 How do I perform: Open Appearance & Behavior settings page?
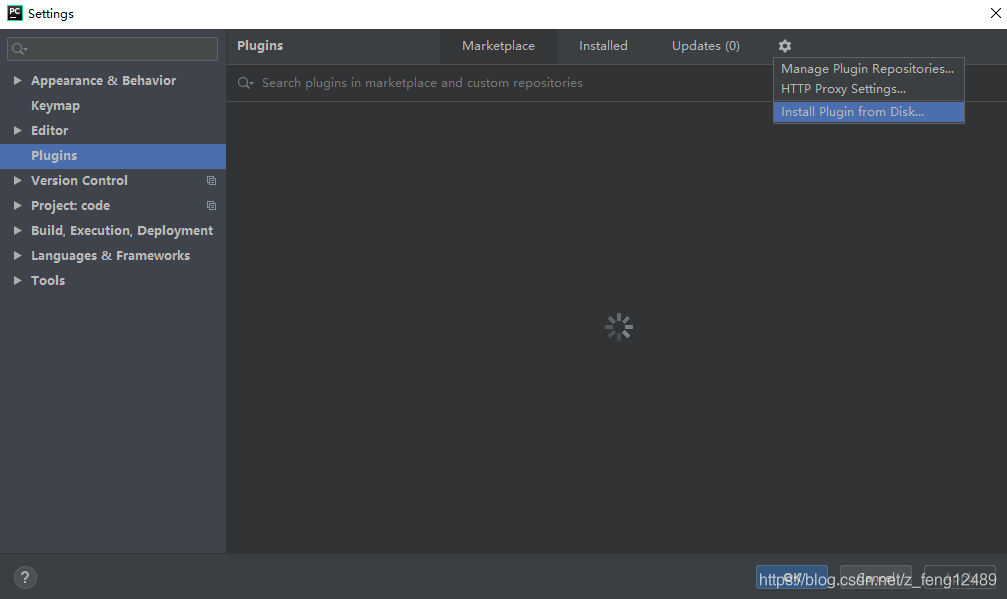[103, 80]
